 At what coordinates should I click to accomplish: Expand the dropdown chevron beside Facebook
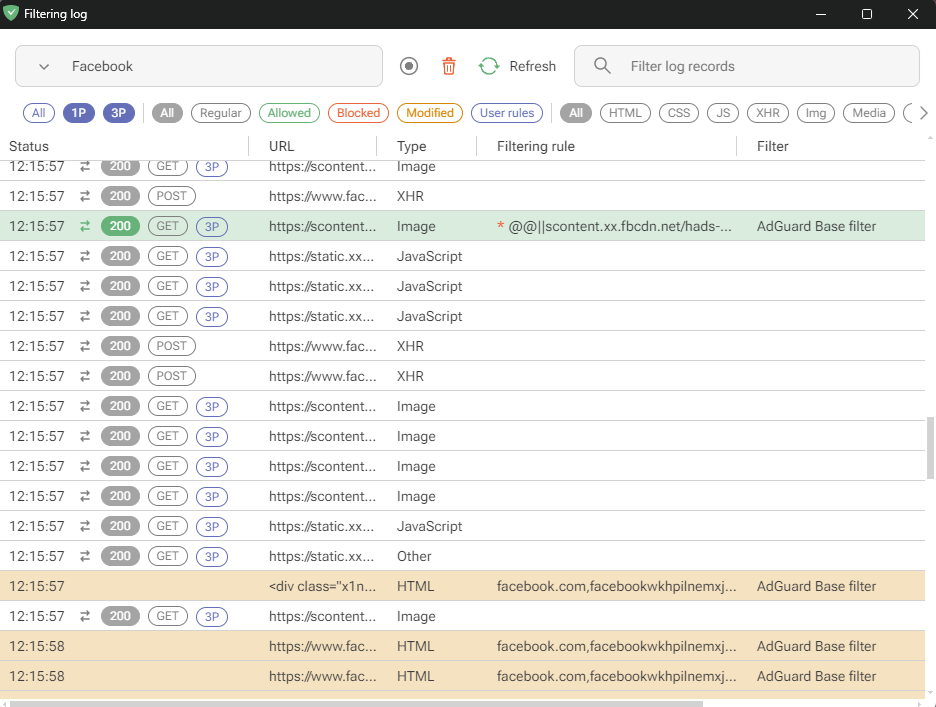[x=44, y=66]
